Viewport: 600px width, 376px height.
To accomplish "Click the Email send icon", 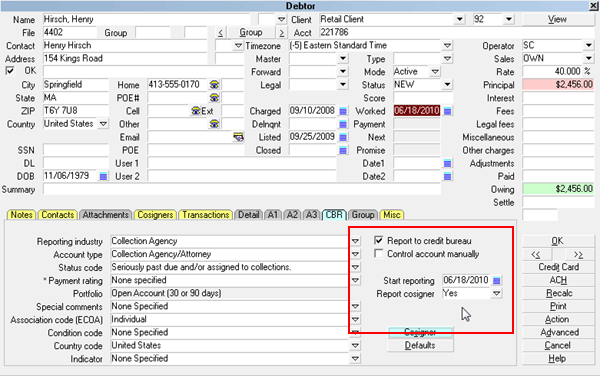I will tap(238, 137).
